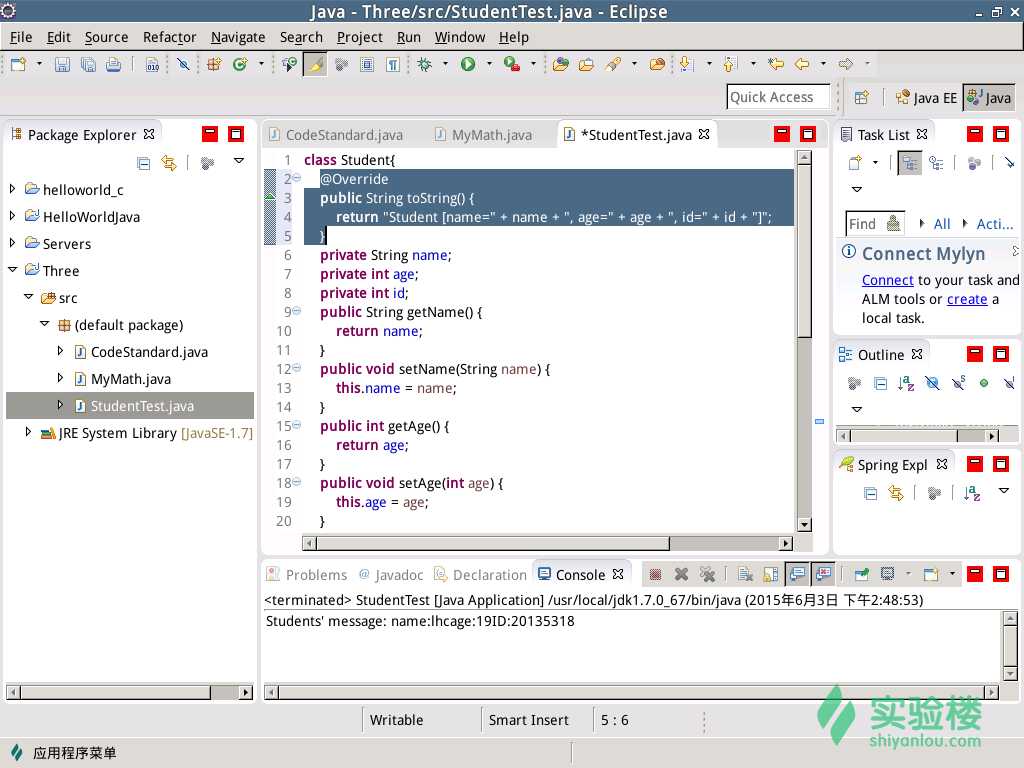This screenshot has width=1024, height=768.
Task: Click Collapse All in Spring Explorer
Action: coord(871,493)
